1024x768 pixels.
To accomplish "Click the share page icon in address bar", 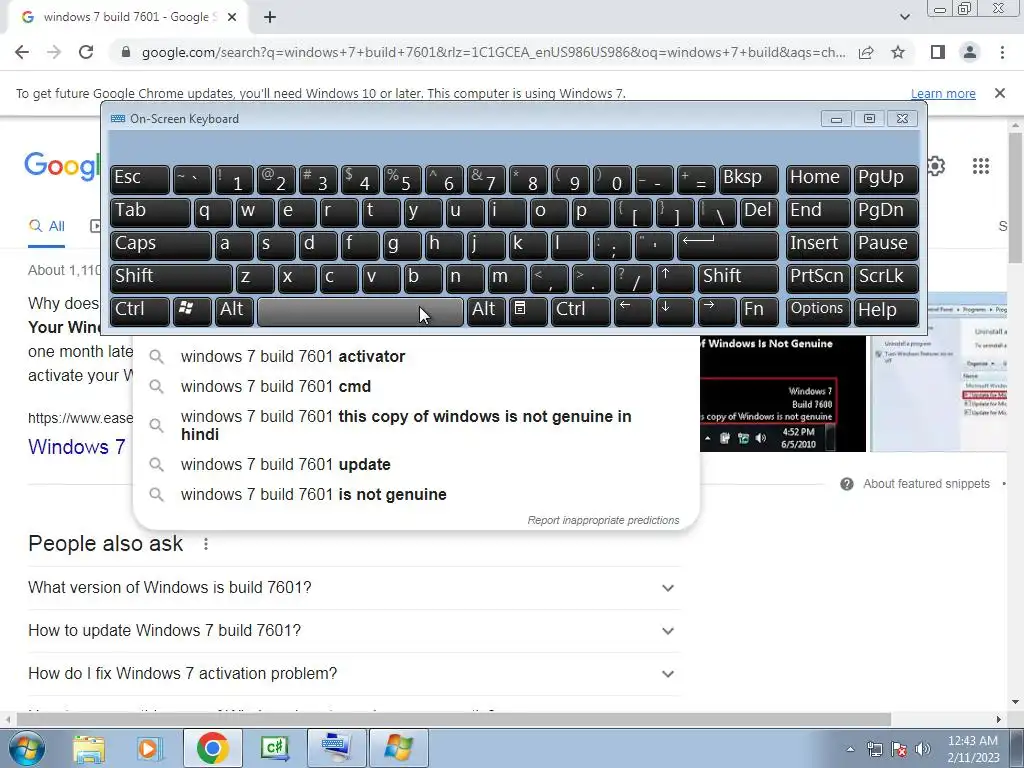I will (x=866, y=52).
